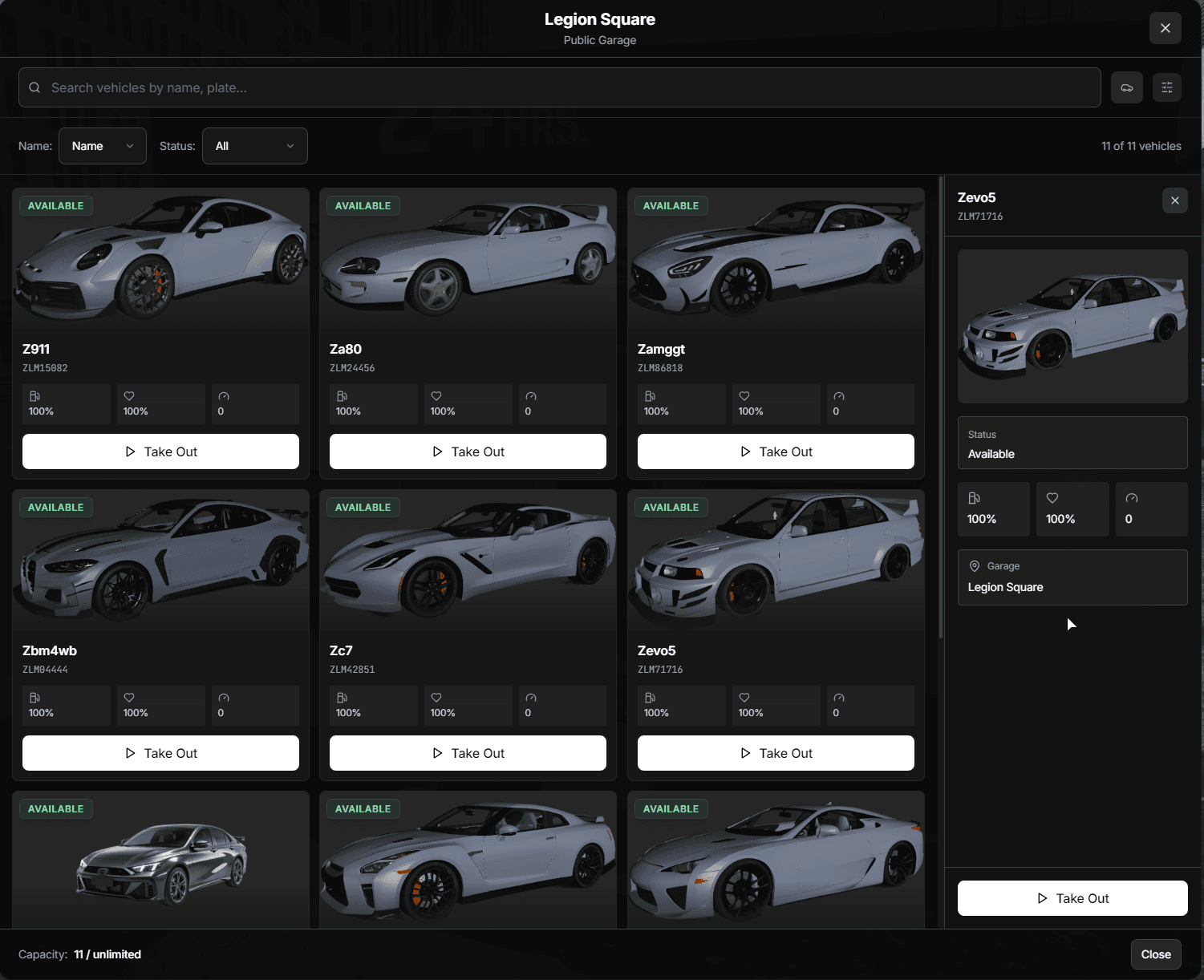
Task: Select the Zc7 car image
Action: point(468,561)
